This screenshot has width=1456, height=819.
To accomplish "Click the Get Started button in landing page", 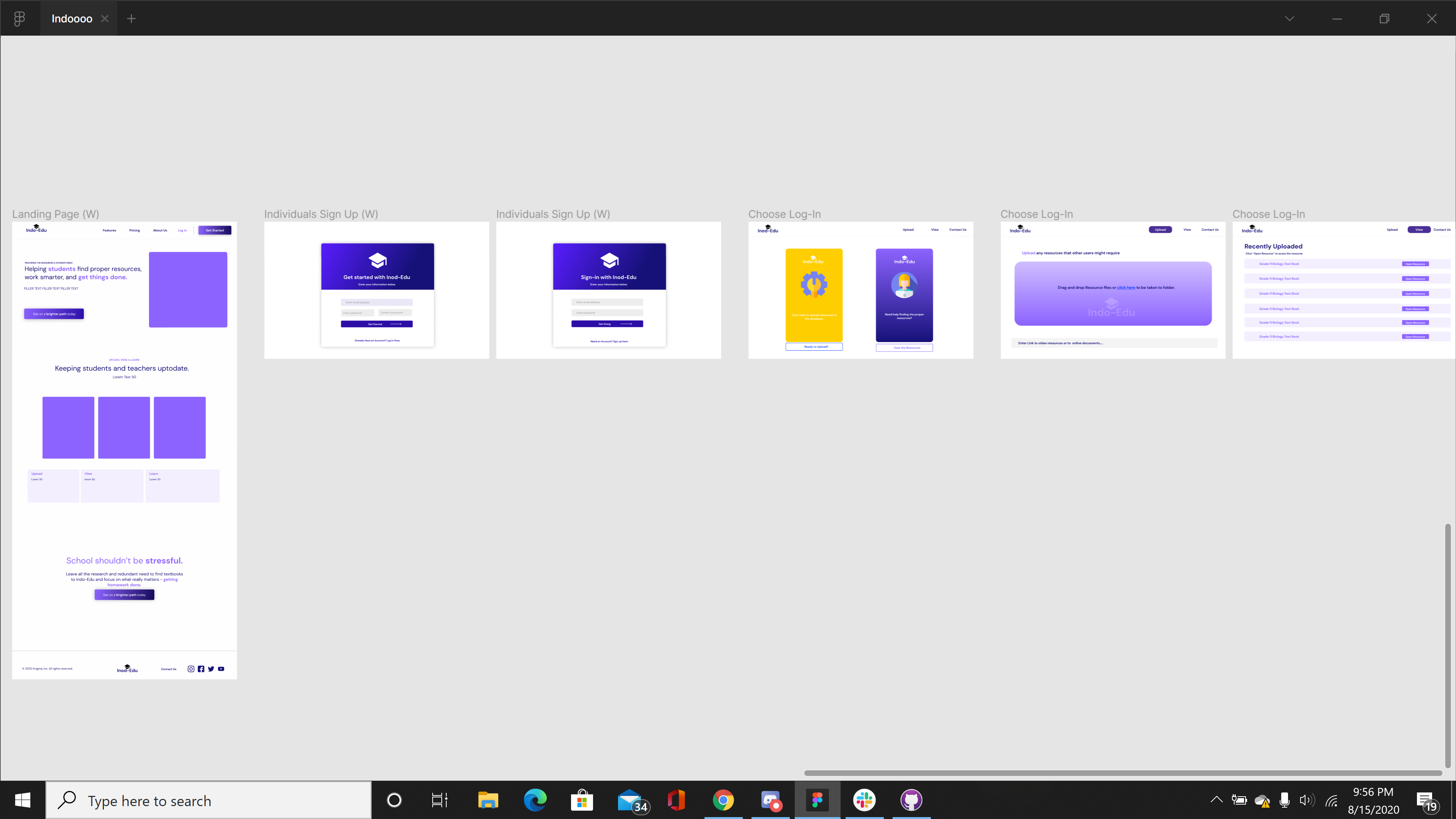I will [x=214, y=230].
